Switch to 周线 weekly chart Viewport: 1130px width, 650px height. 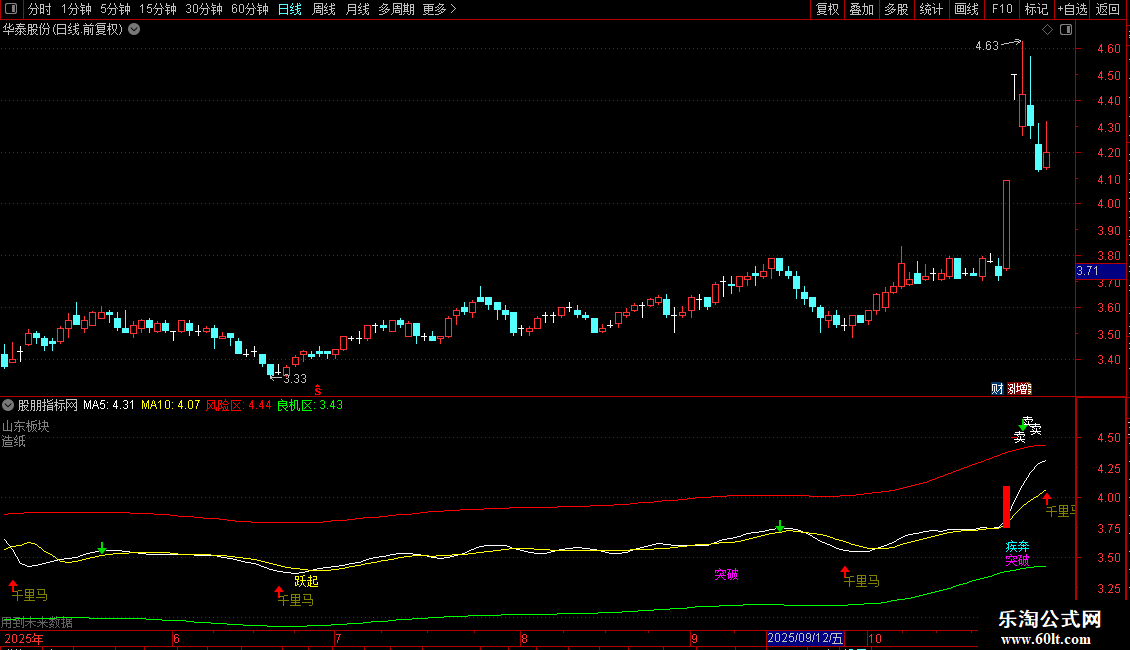pyautogui.click(x=324, y=9)
